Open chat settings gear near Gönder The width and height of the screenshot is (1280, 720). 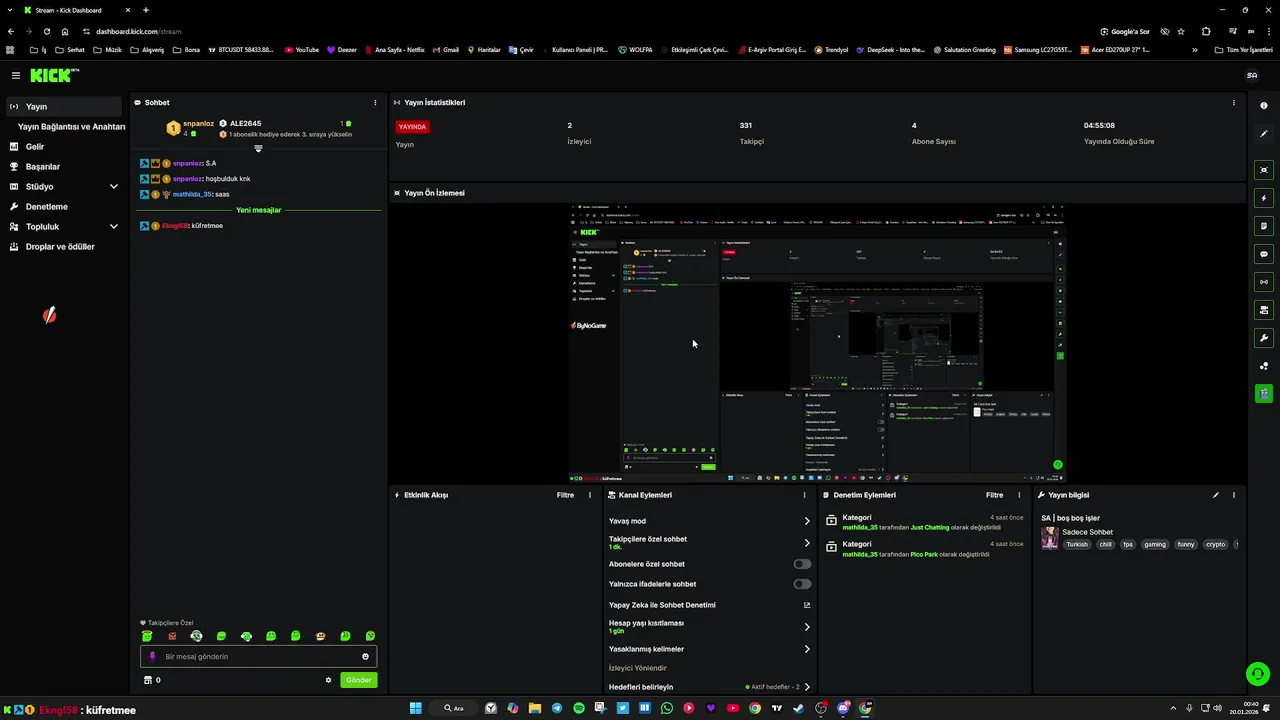[328, 680]
